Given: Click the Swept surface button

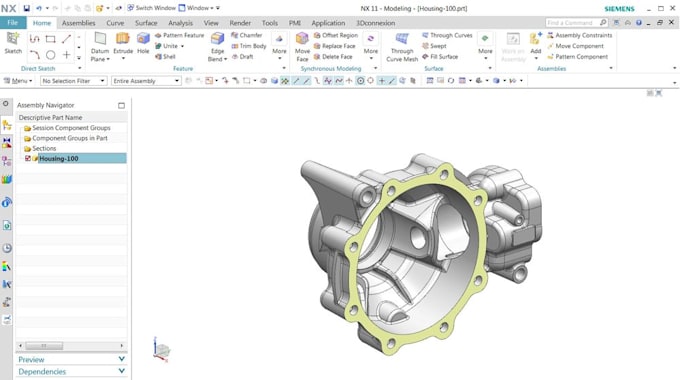Looking at the screenshot, I should click(x=434, y=46).
